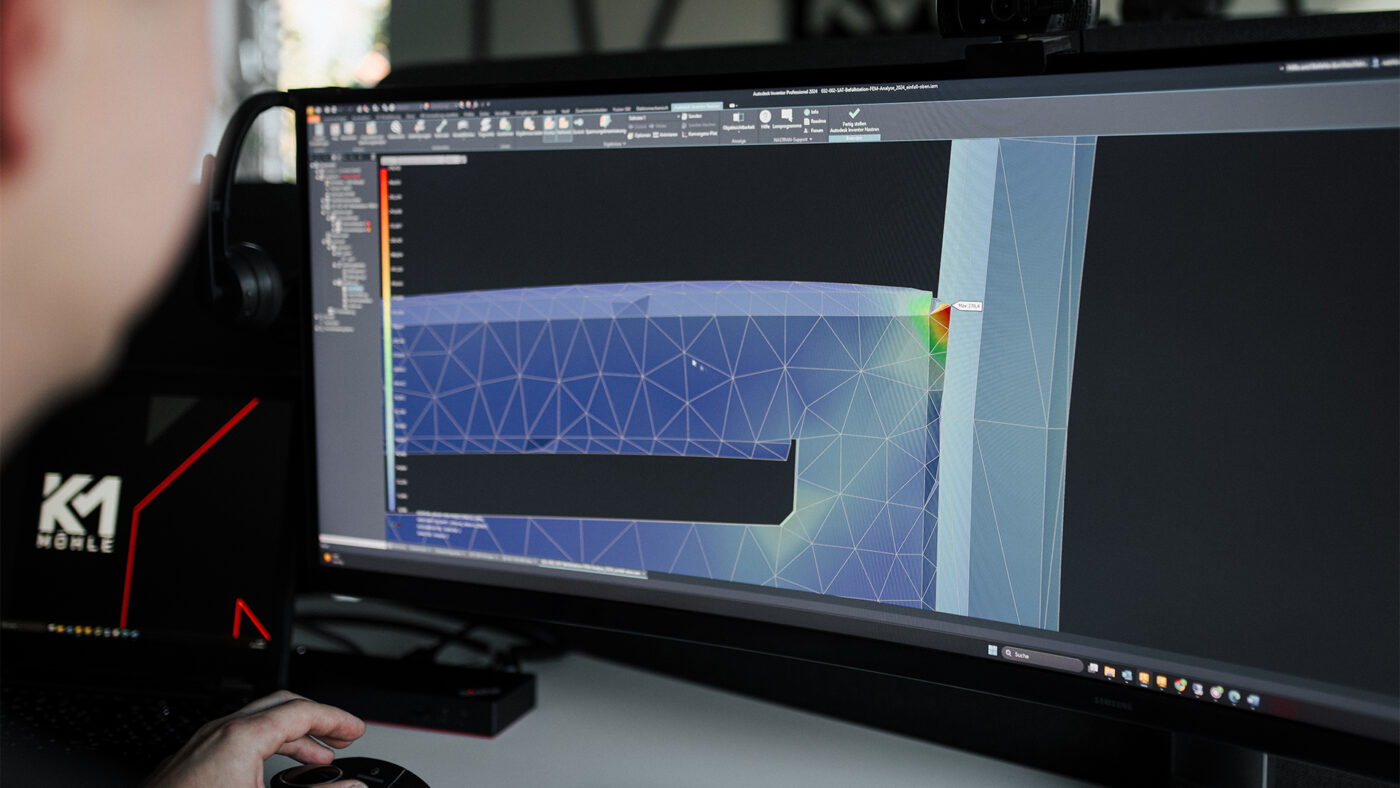Select the Sonden probe tool

[692, 116]
